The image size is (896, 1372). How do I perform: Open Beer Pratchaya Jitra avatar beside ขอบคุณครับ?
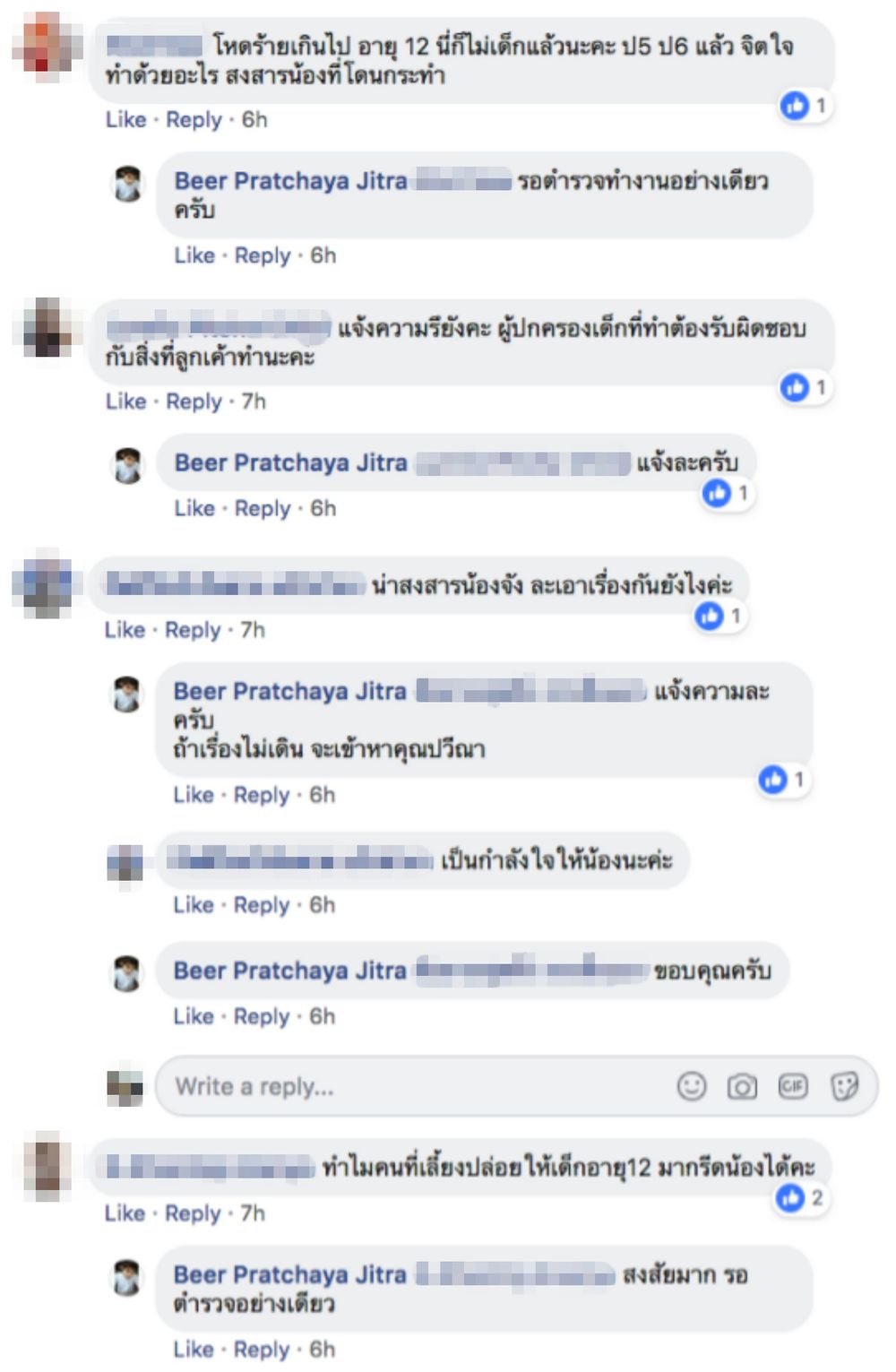[x=127, y=972]
